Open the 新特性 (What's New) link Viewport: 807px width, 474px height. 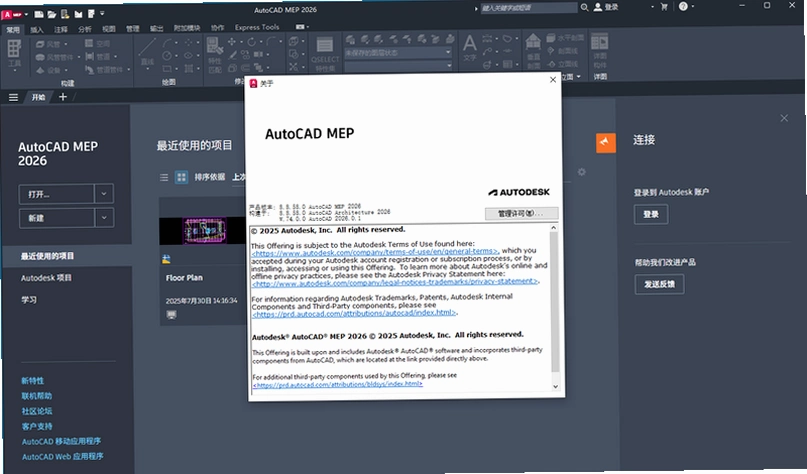[x=32, y=380]
